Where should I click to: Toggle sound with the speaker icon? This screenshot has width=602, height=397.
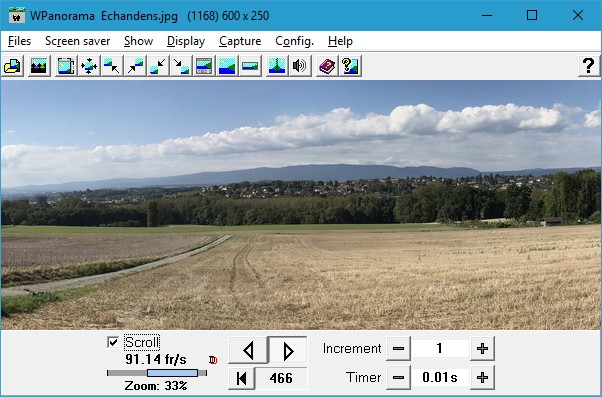tap(300, 66)
